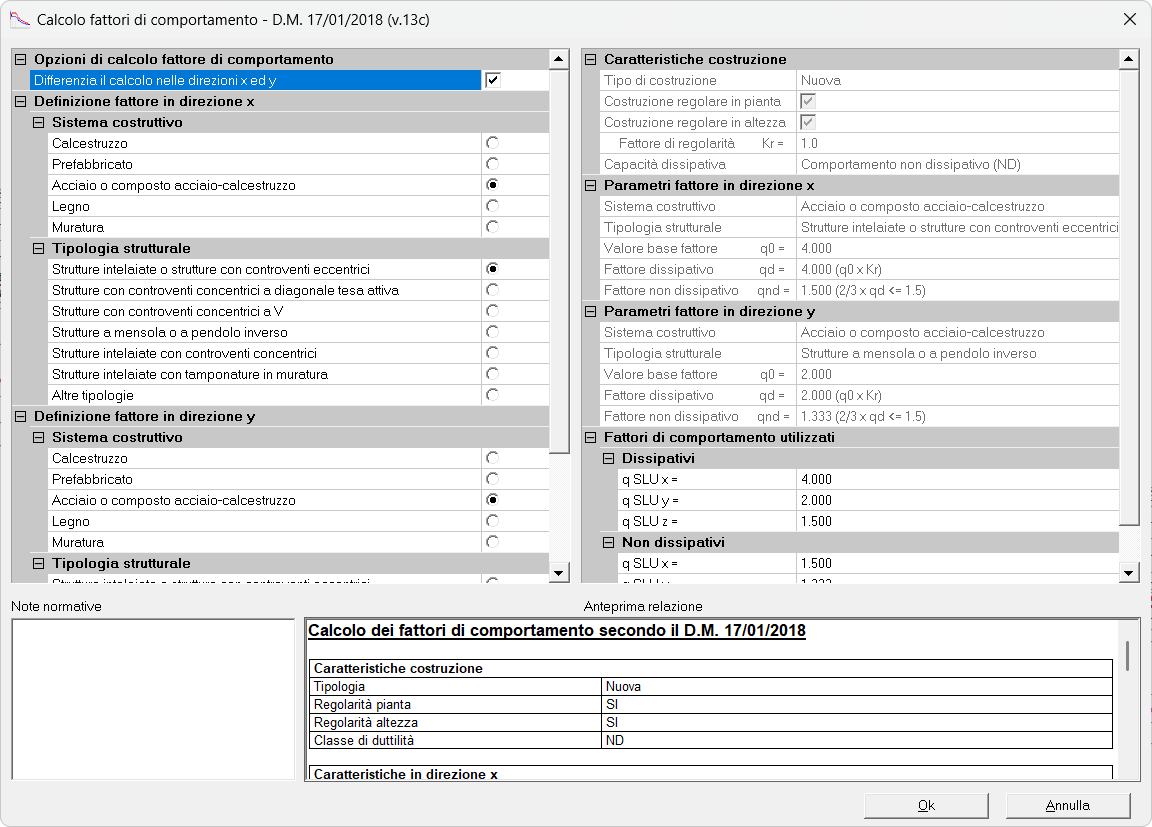This screenshot has height=827, width=1152.
Task: Click the Anteprima relazione scrollbar thumb
Action: [x=1128, y=656]
